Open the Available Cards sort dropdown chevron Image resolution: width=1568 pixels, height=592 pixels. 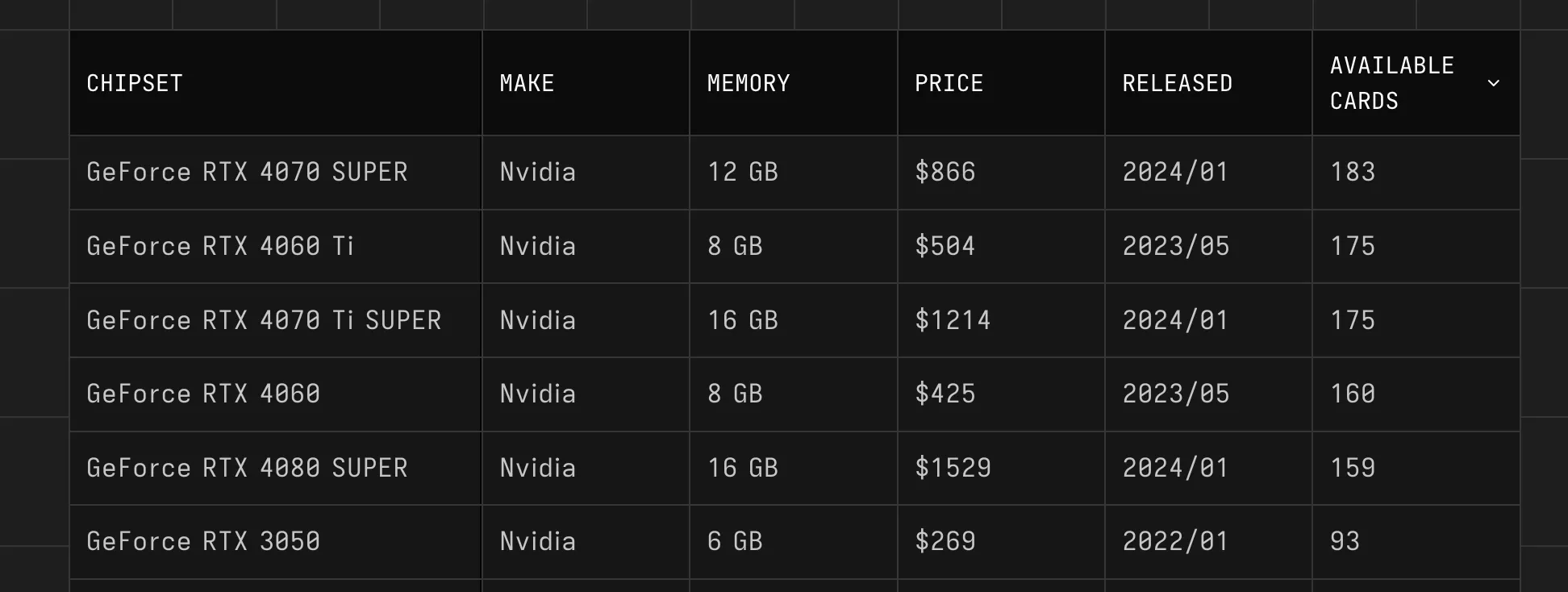[1495, 83]
